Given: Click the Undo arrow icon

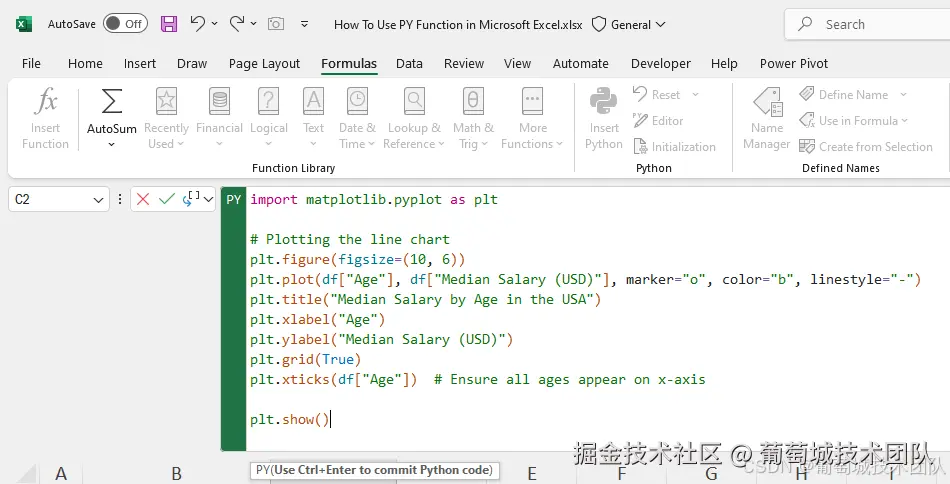Looking at the screenshot, I should [197, 24].
